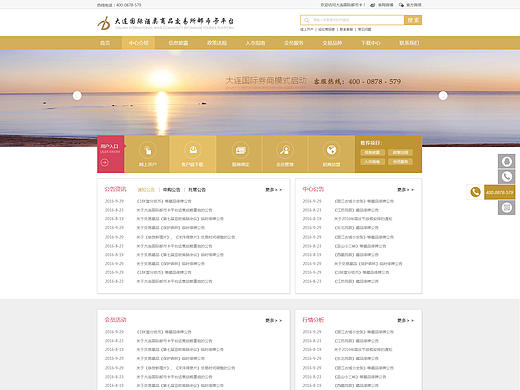Click the red 行情分析 section heading
Image resolution: width=520 pixels, height=390 pixels.
(x=313, y=320)
